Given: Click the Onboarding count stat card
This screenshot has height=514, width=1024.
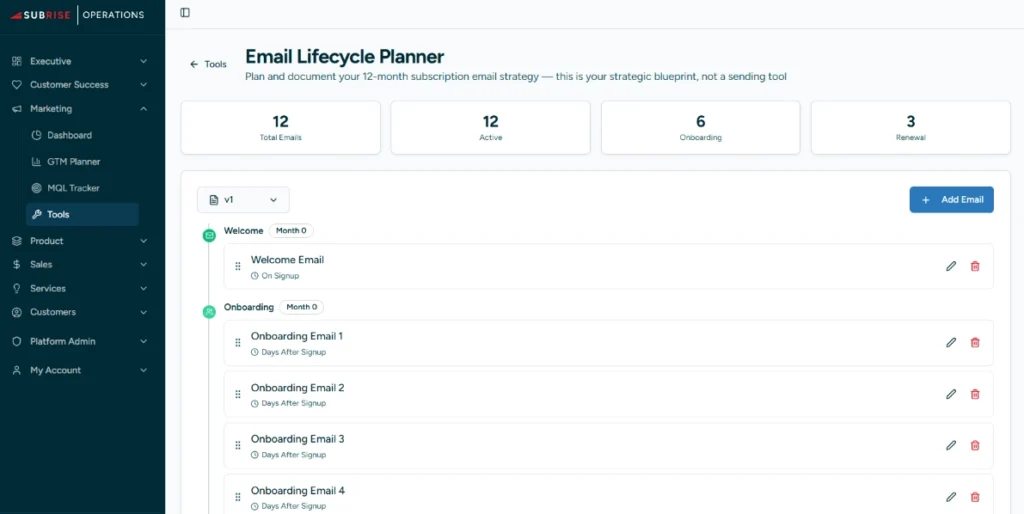Looking at the screenshot, I should (x=701, y=127).
